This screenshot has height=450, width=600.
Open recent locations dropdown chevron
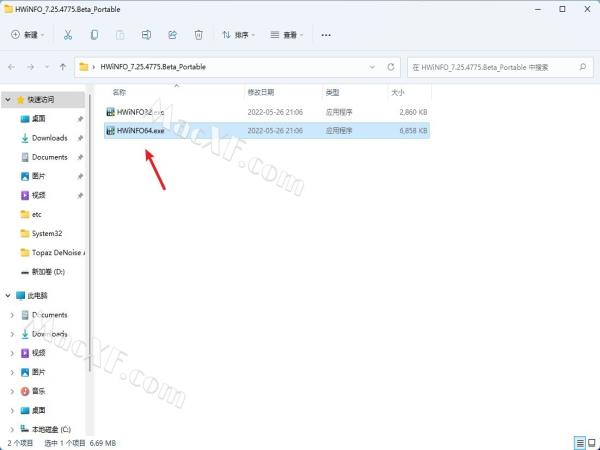47,67
